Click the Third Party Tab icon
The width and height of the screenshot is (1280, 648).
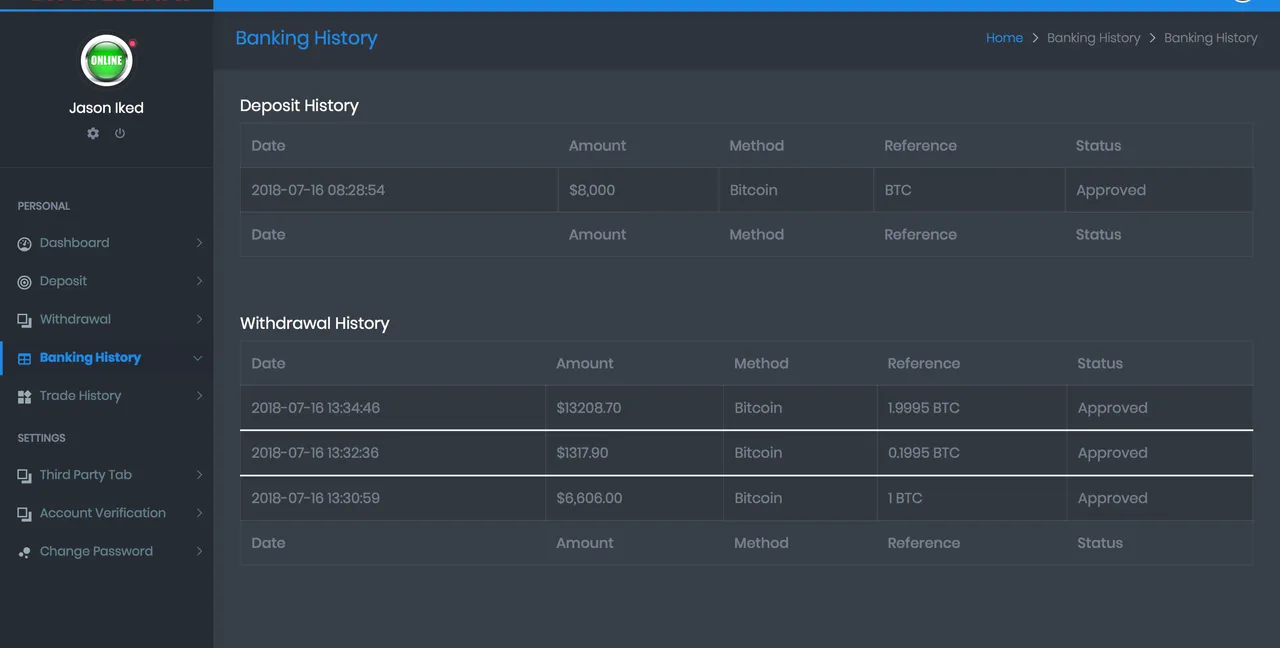click(25, 476)
